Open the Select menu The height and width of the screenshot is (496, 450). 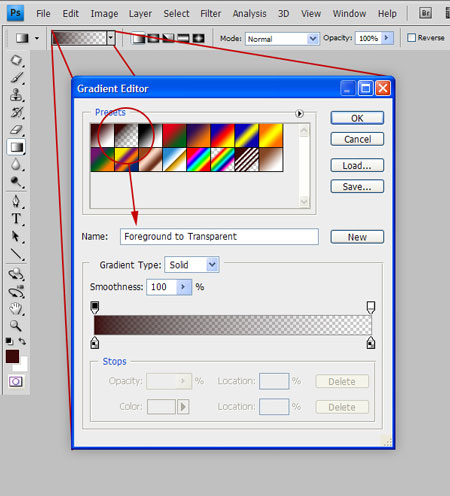coord(176,14)
